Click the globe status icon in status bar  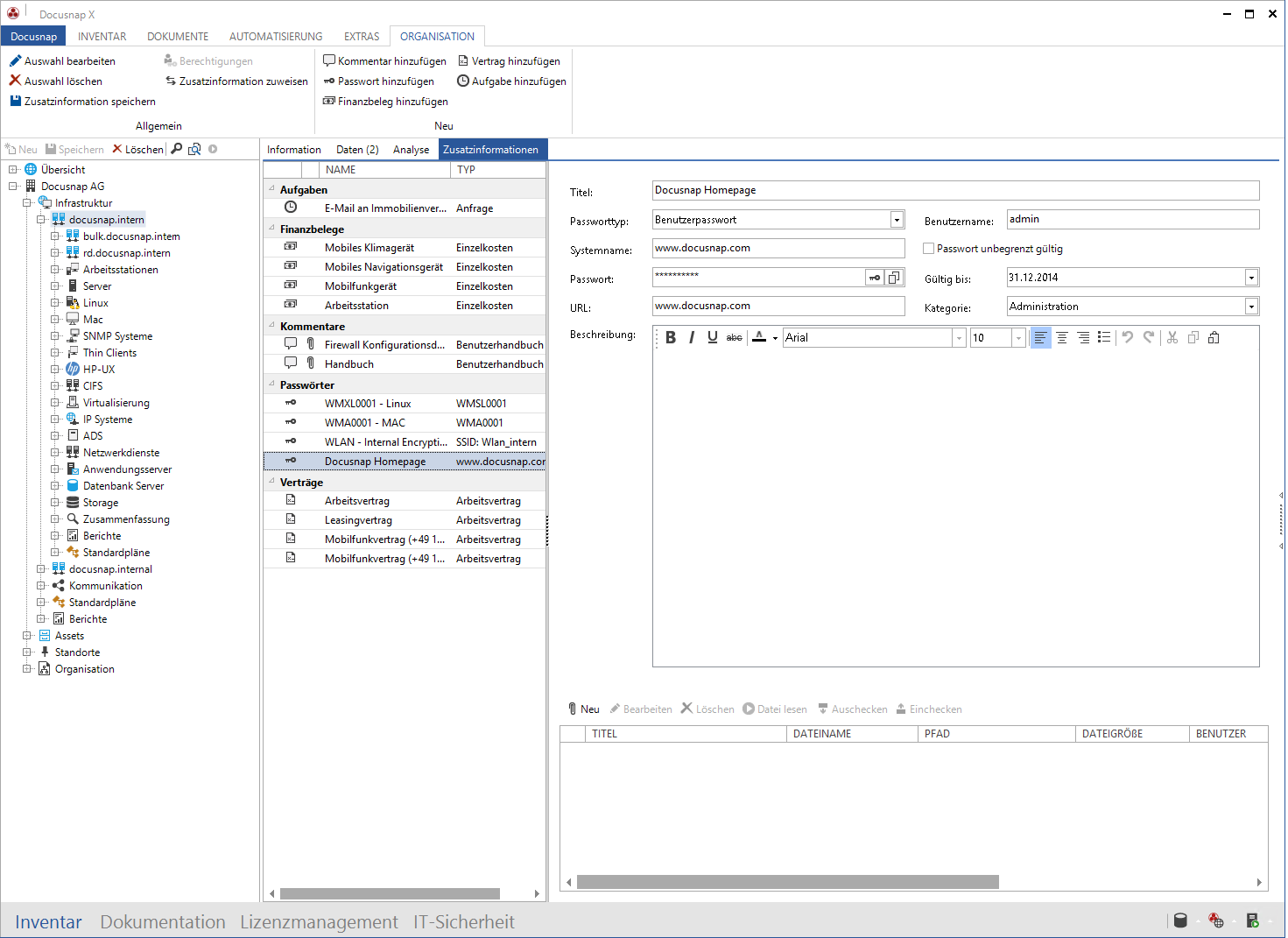1216,920
